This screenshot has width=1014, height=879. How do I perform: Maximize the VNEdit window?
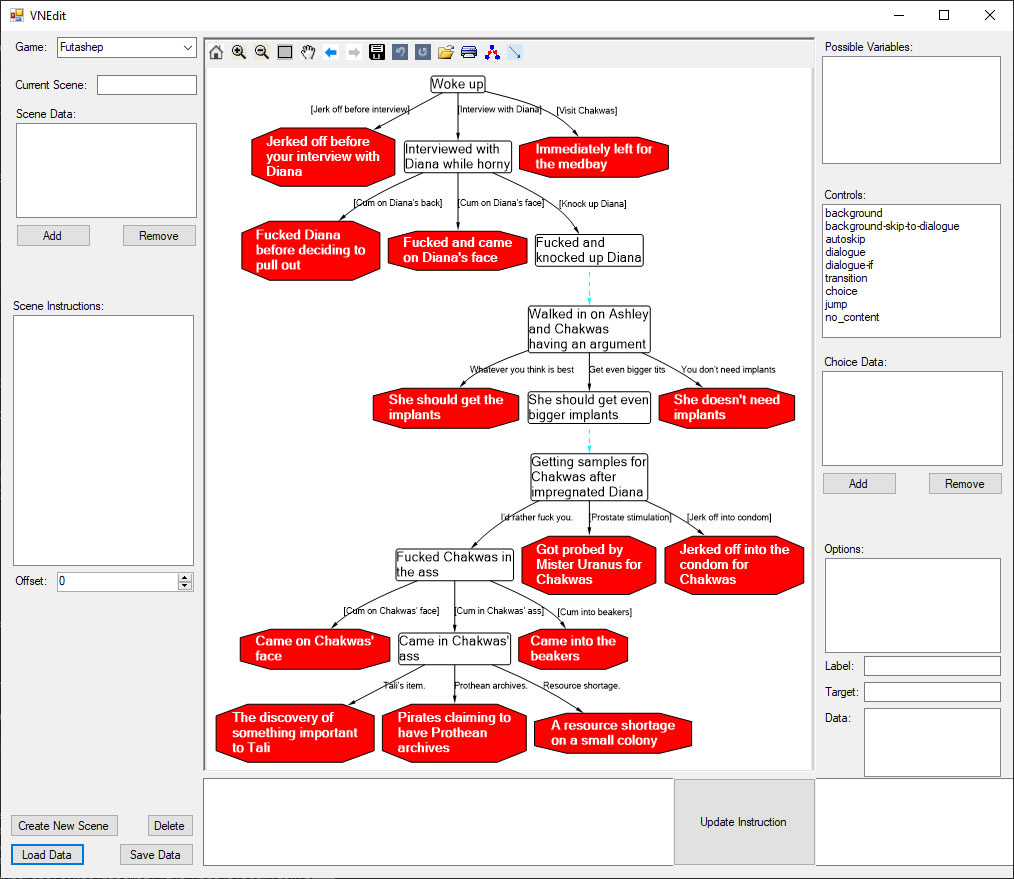click(944, 15)
